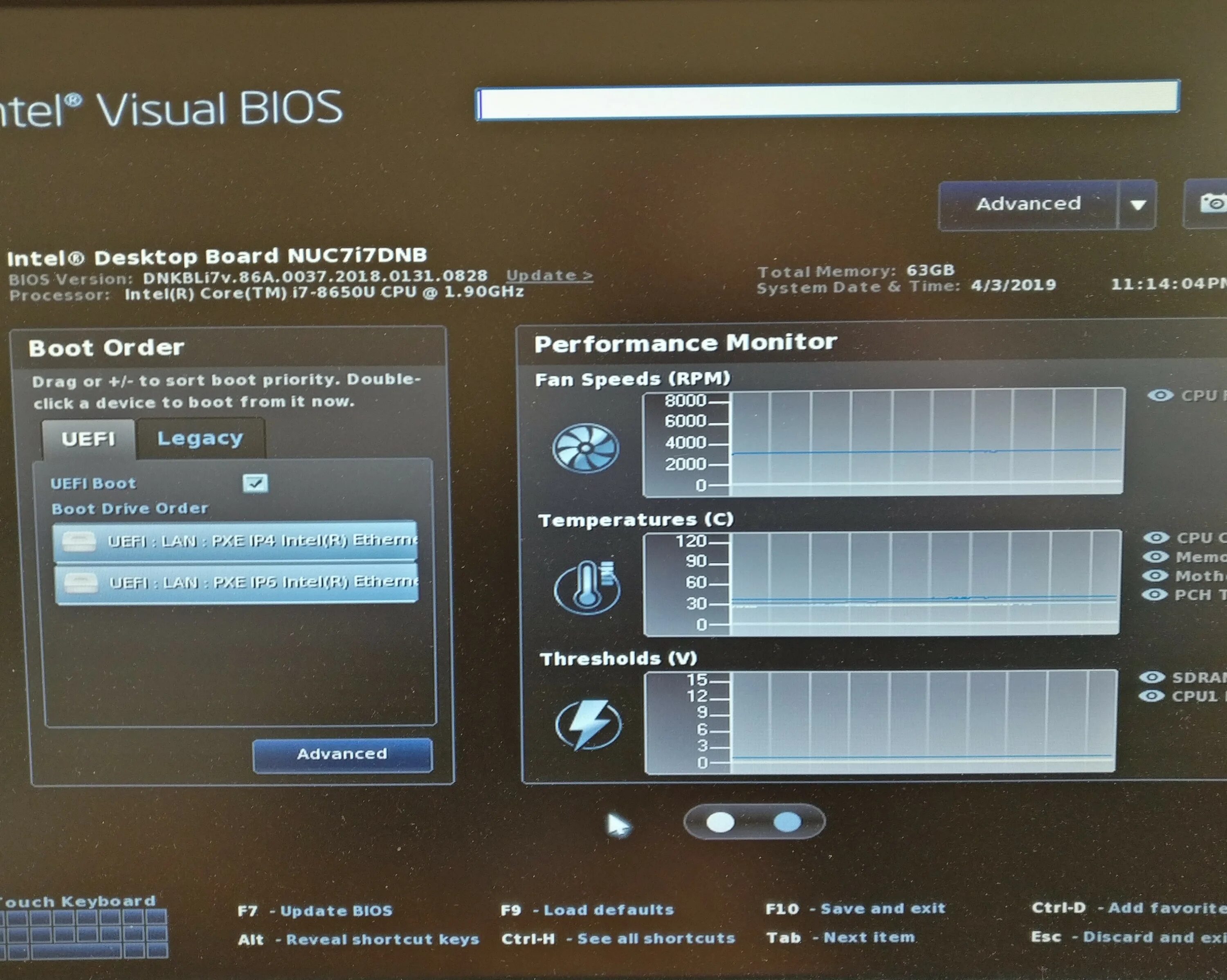Image resolution: width=1227 pixels, height=980 pixels.
Task: Click the lightning bolt voltage icon
Action: (x=588, y=724)
